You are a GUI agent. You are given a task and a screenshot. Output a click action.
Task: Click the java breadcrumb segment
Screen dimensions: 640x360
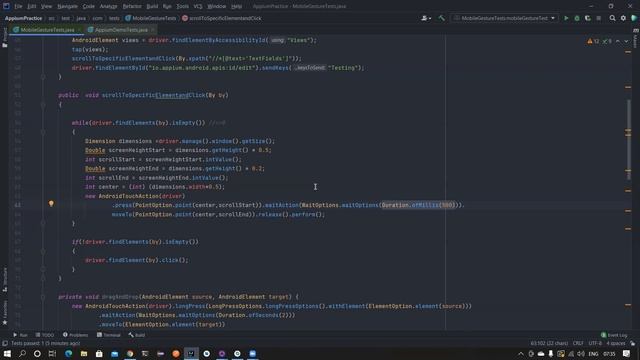81,18
